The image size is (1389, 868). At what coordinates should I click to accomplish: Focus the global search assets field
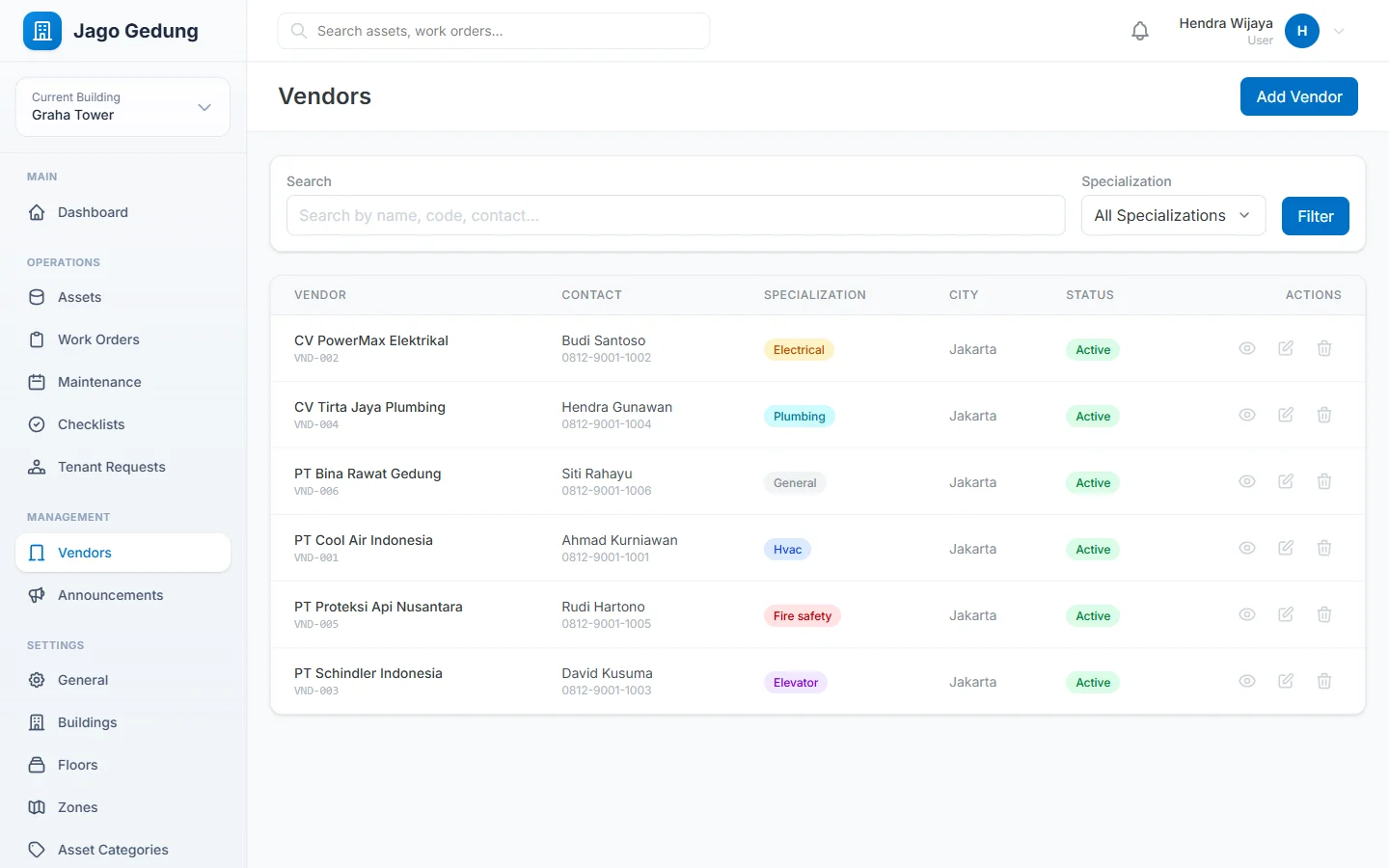(494, 31)
